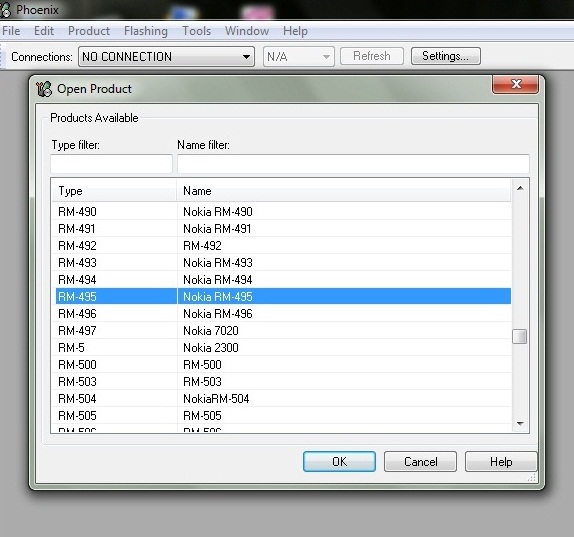The height and width of the screenshot is (537, 574).
Task: Close the Open Product dialog
Action: point(515,84)
